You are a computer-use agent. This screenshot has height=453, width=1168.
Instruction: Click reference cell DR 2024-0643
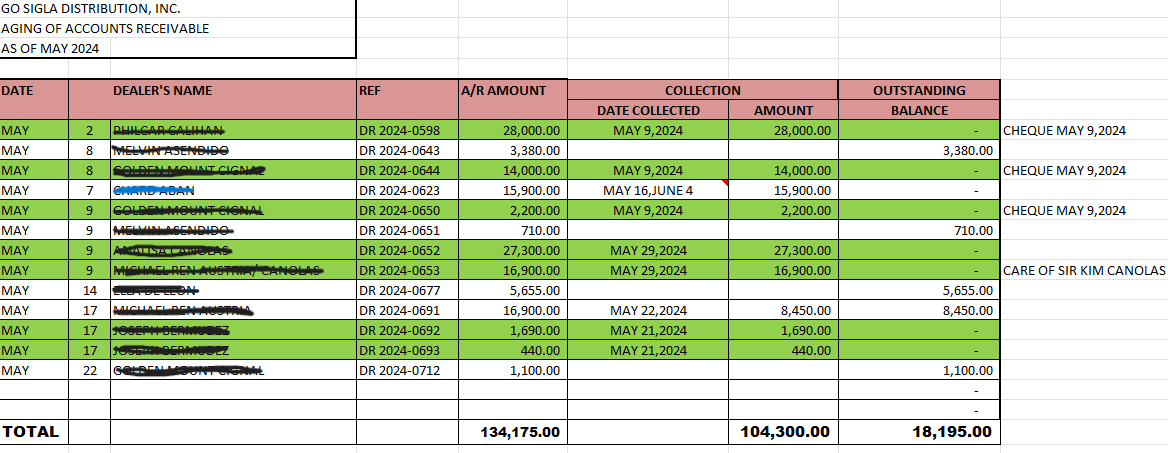click(407, 151)
